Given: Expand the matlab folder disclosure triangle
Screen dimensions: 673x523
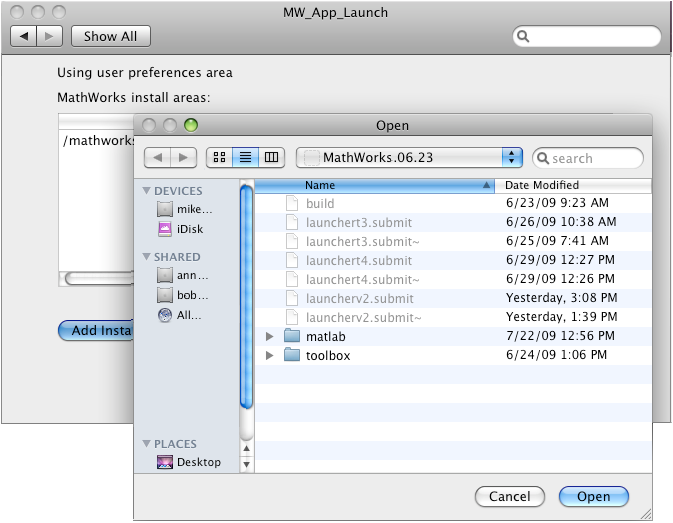Looking at the screenshot, I should 270,337.
